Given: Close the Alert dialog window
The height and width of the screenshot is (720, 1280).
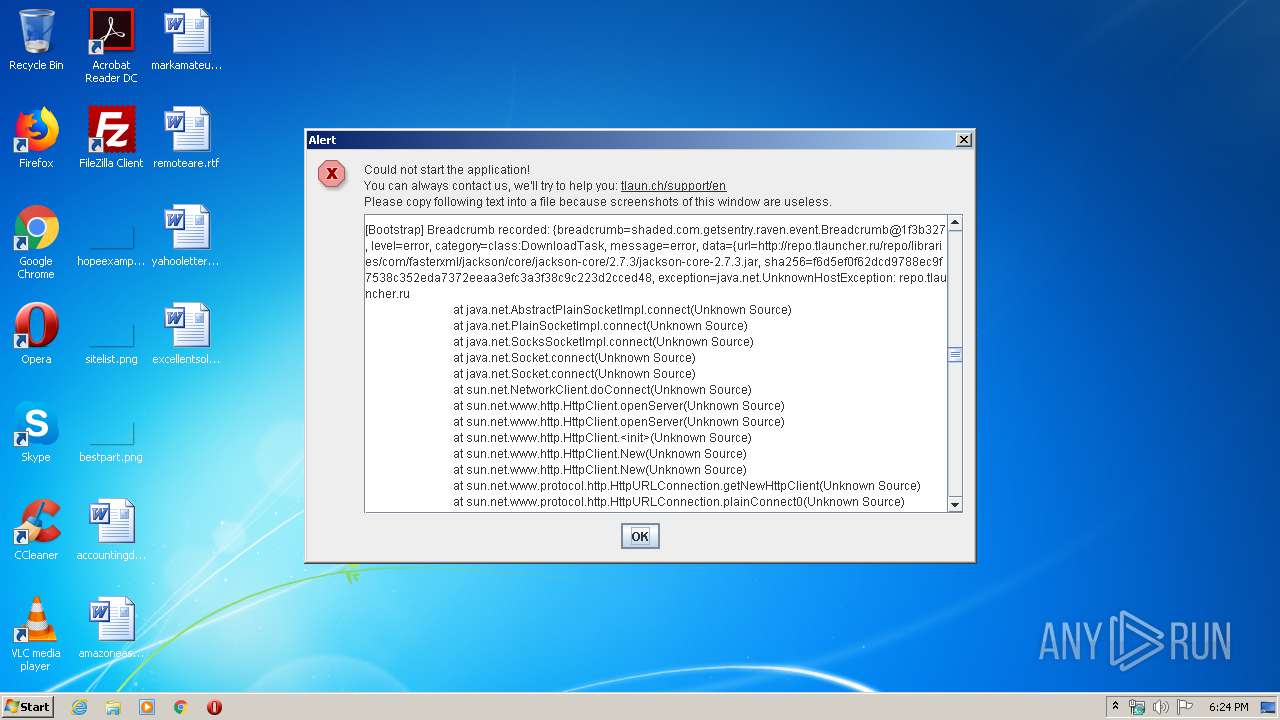Looking at the screenshot, I should (x=963, y=140).
